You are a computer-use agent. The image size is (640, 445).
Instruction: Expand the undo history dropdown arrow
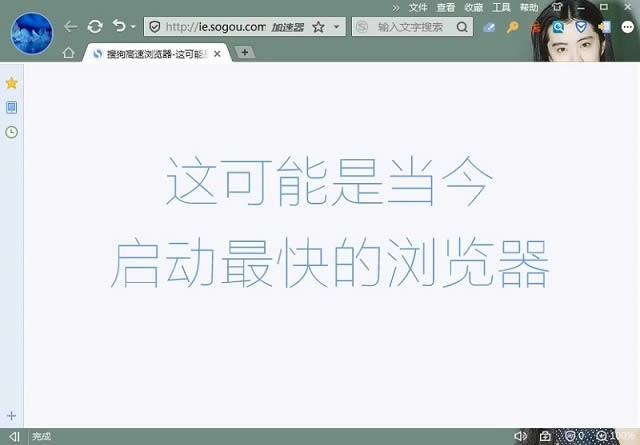point(134,28)
